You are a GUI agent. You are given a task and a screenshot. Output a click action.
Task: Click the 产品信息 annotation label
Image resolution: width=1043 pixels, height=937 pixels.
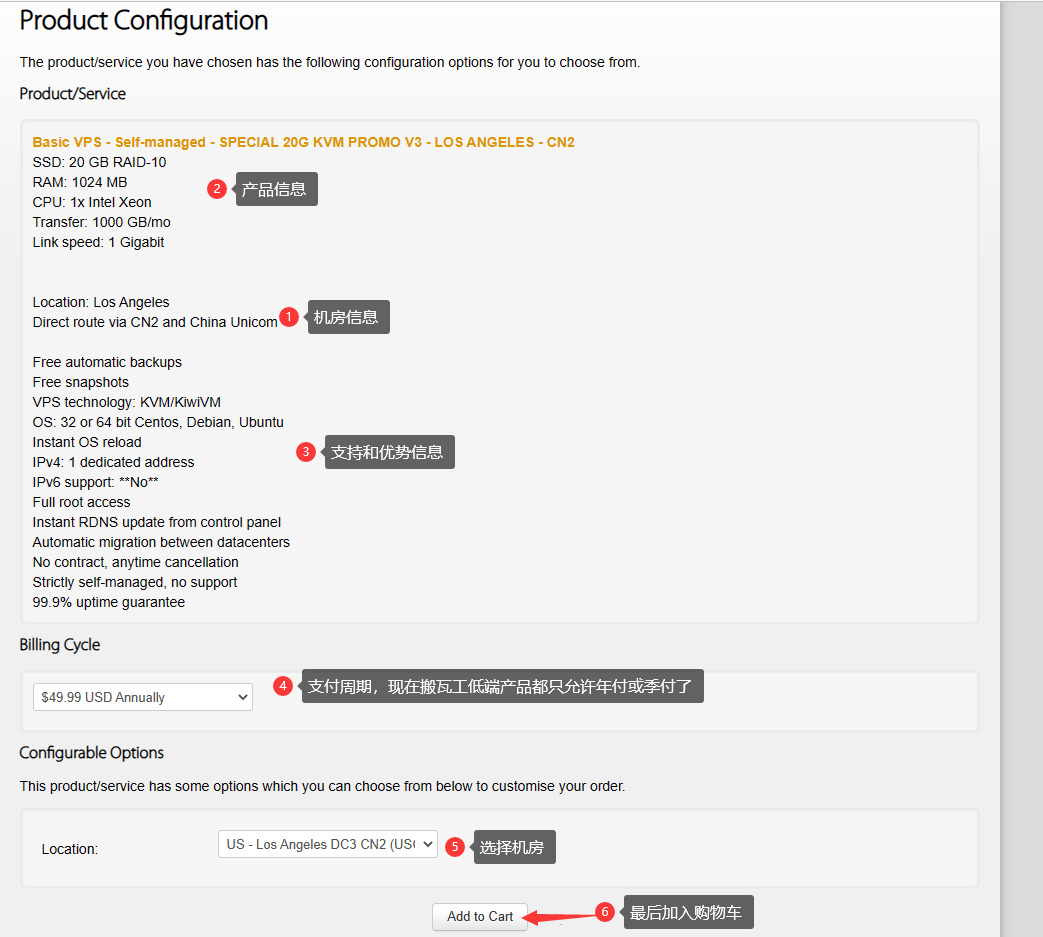coord(276,189)
